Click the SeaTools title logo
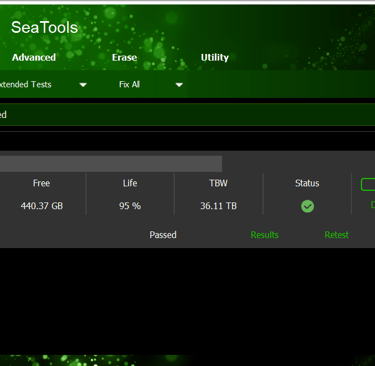Viewport: 375px width, 366px height. click(x=44, y=27)
